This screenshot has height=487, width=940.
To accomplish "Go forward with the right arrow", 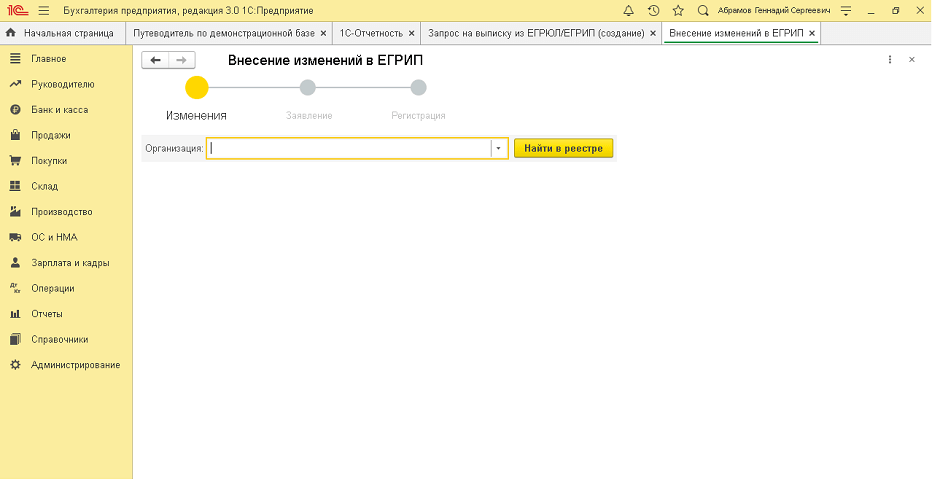I will click(x=182, y=60).
